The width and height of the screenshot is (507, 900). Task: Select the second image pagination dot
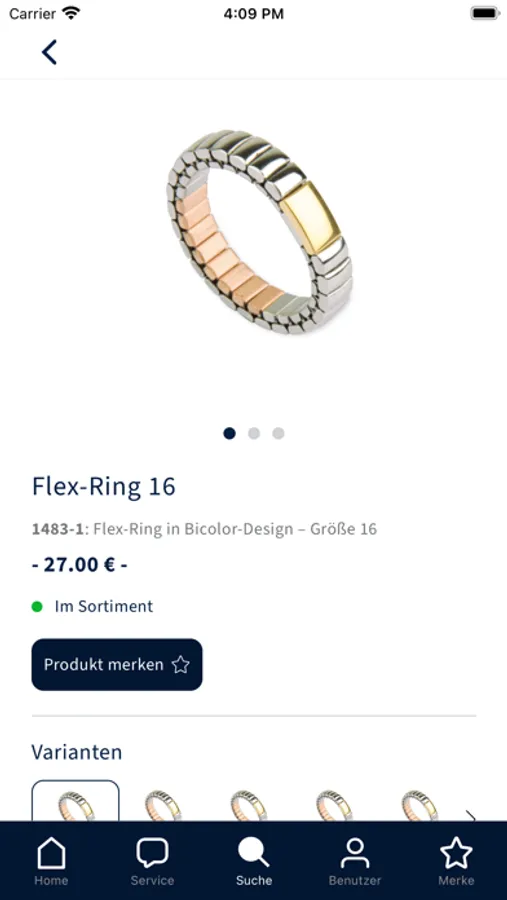254,433
